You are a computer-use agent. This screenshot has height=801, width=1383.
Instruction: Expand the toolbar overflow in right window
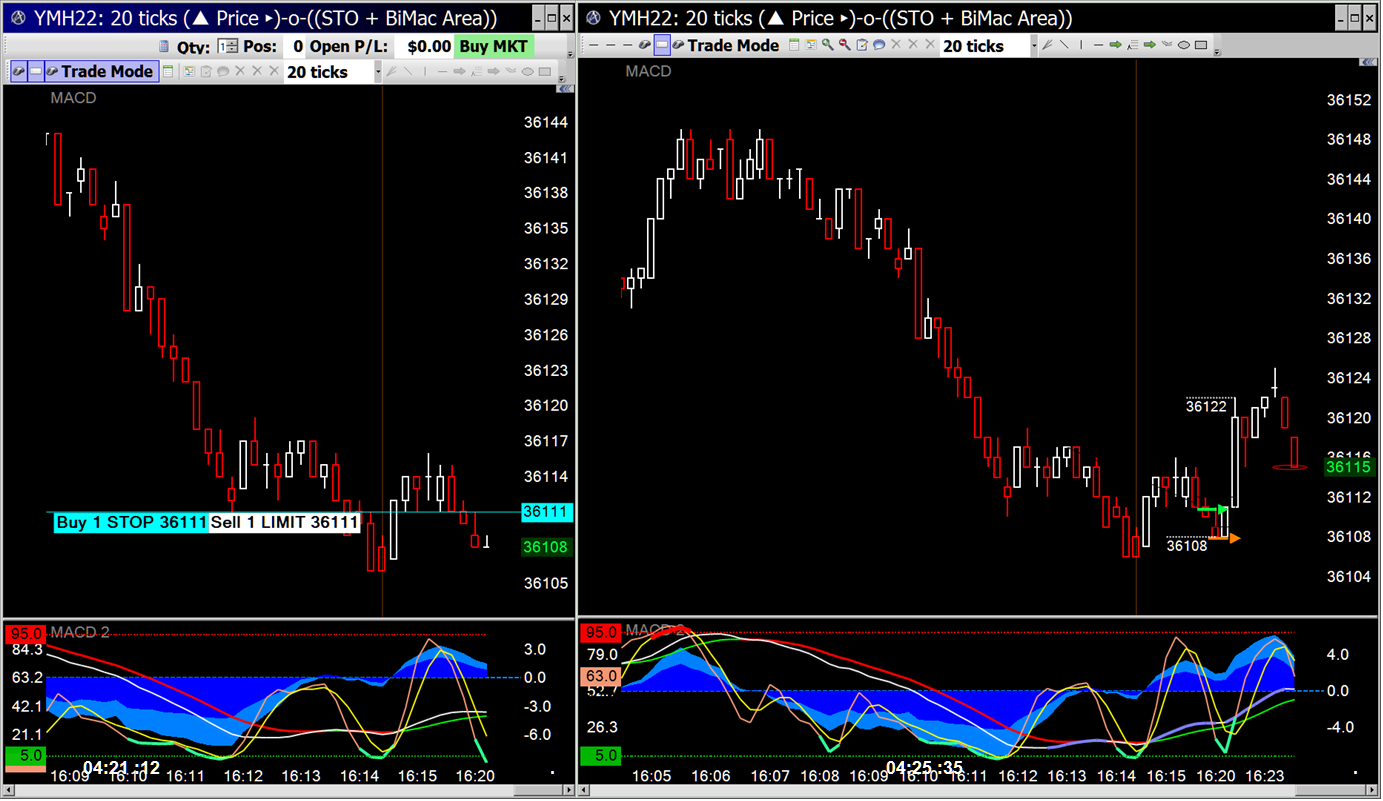click(1217, 53)
